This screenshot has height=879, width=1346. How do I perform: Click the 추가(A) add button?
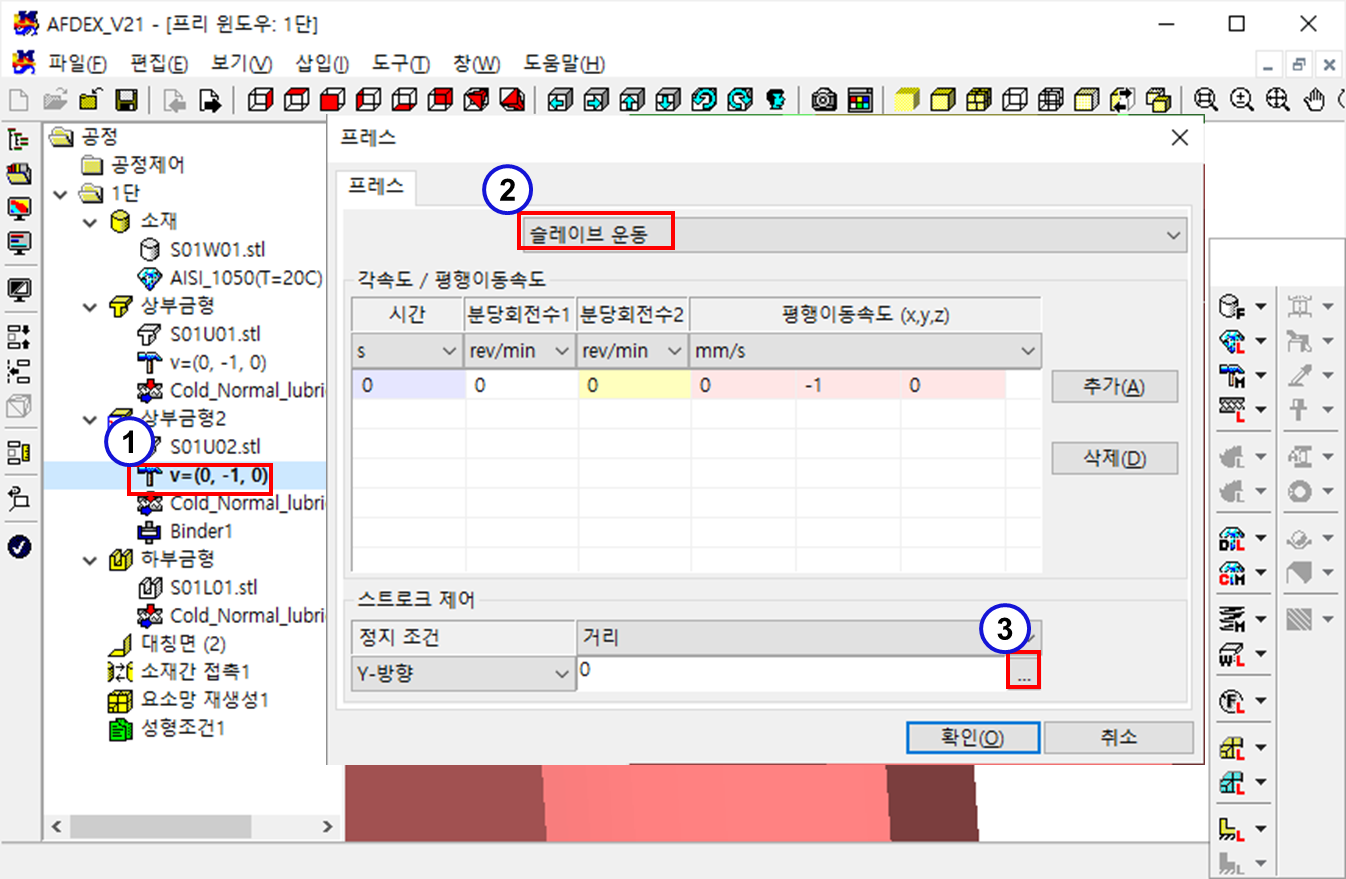pos(1114,387)
